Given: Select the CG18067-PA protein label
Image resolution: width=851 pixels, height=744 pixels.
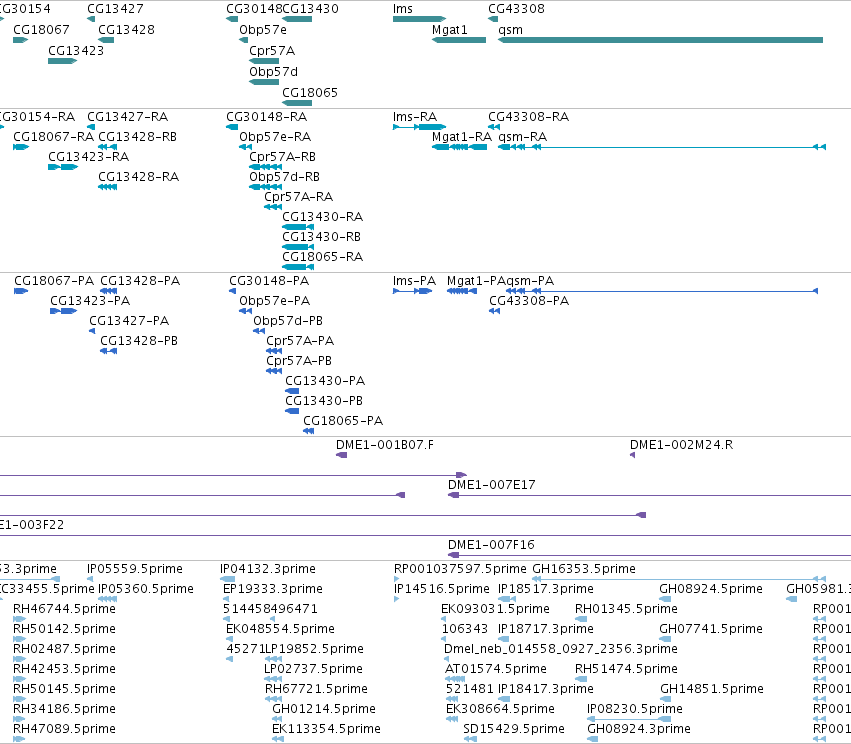Looking at the screenshot, I should coord(54,281).
